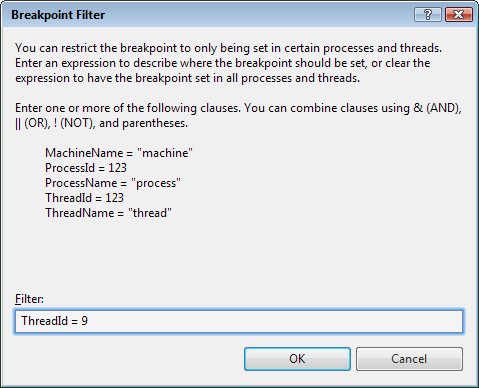
Task: Cancel the breakpoint filter dialog
Action: click(409, 359)
